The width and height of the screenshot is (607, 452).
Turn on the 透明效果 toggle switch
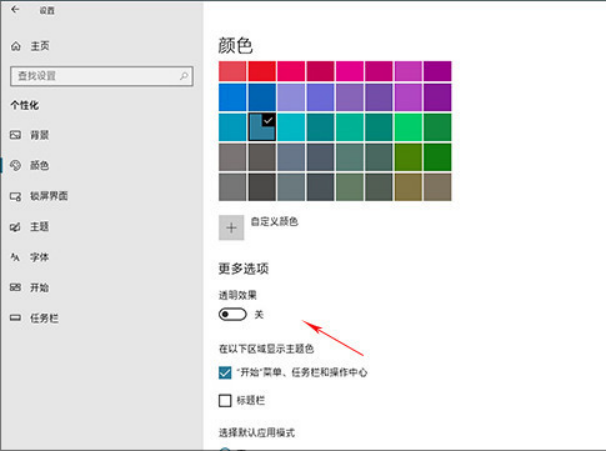pyautogui.click(x=232, y=314)
